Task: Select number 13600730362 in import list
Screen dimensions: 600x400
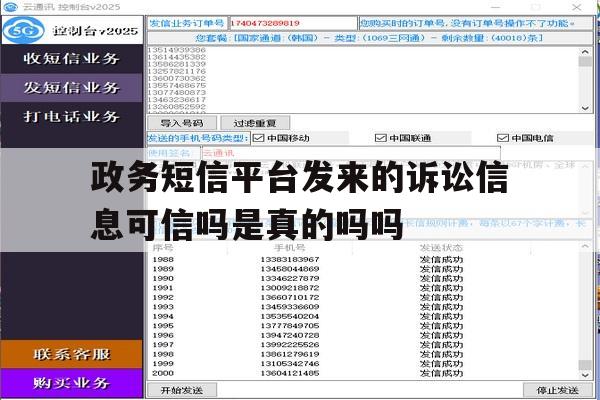Action: (176, 78)
